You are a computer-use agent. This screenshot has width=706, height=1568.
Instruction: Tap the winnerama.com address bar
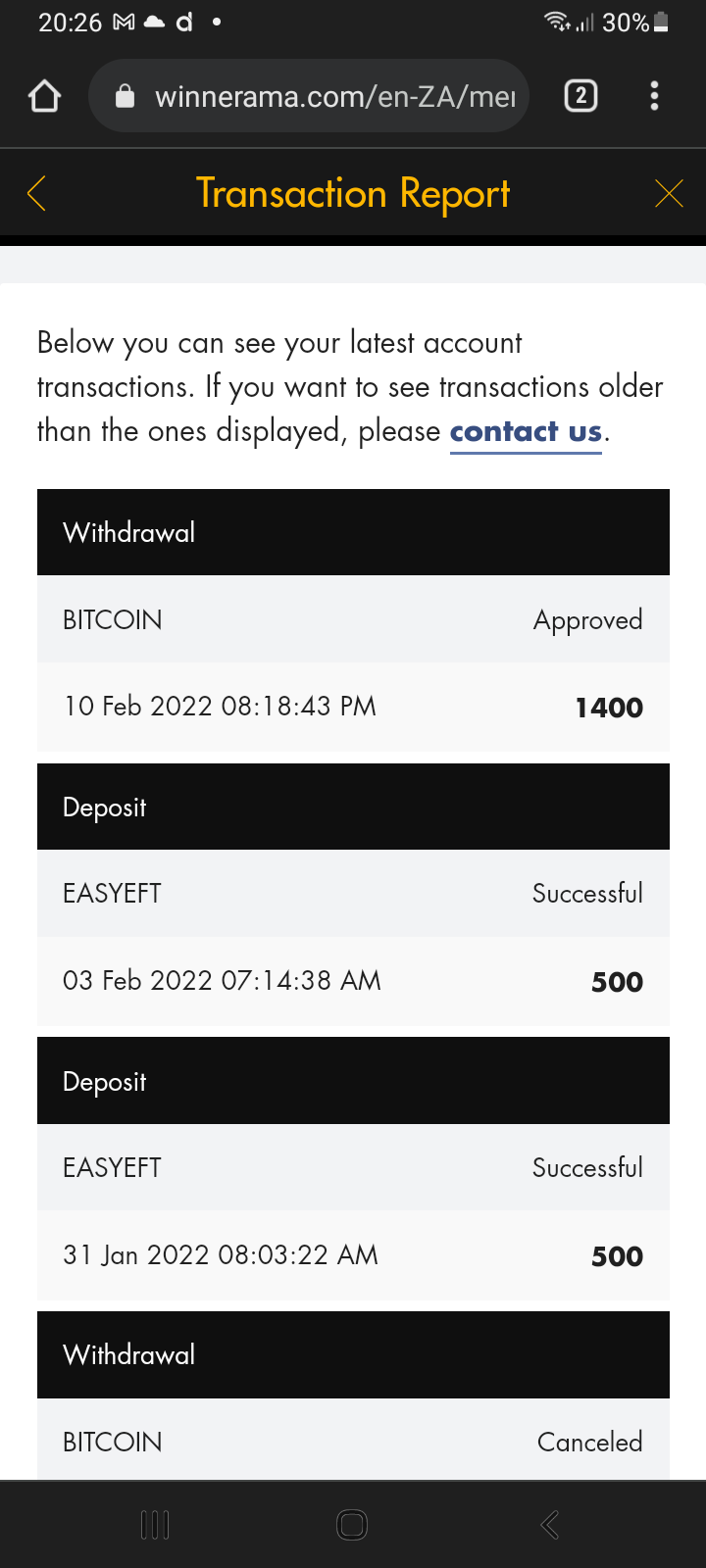[333, 96]
